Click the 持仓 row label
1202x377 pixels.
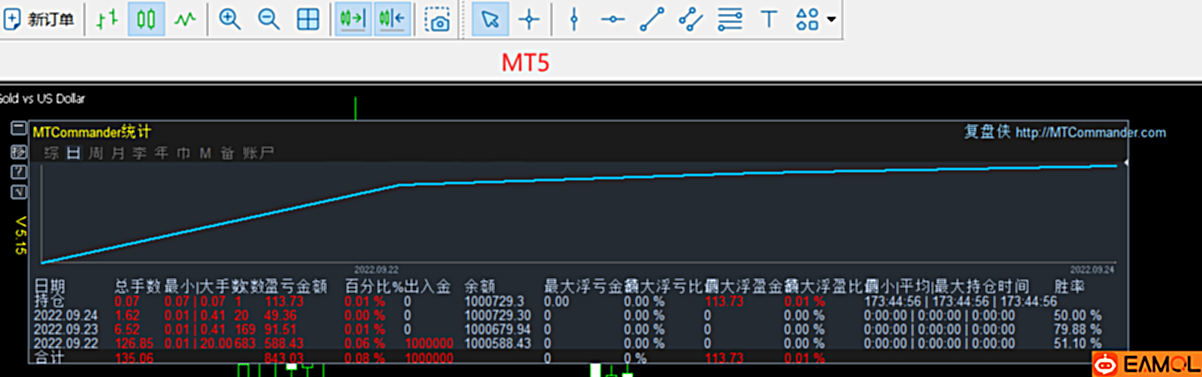49,300
